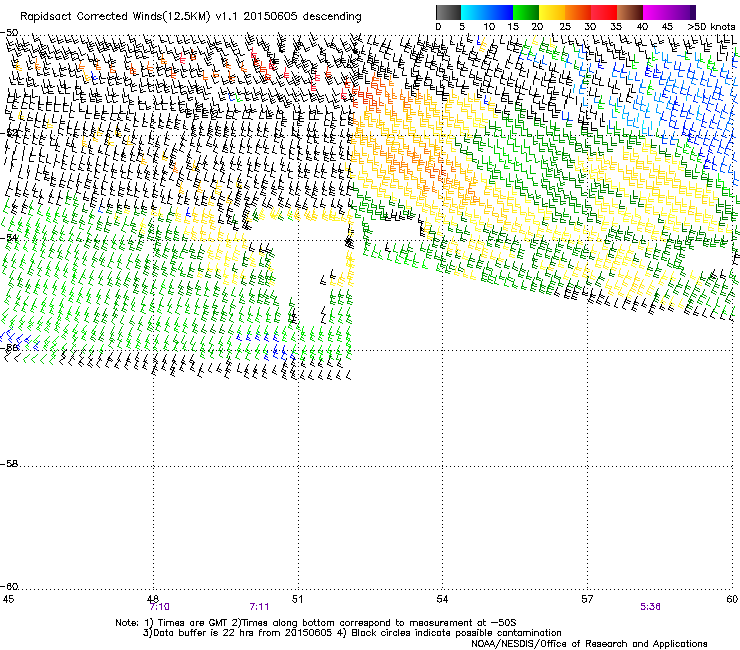Click the 'Times are GMT' note line

316,623
